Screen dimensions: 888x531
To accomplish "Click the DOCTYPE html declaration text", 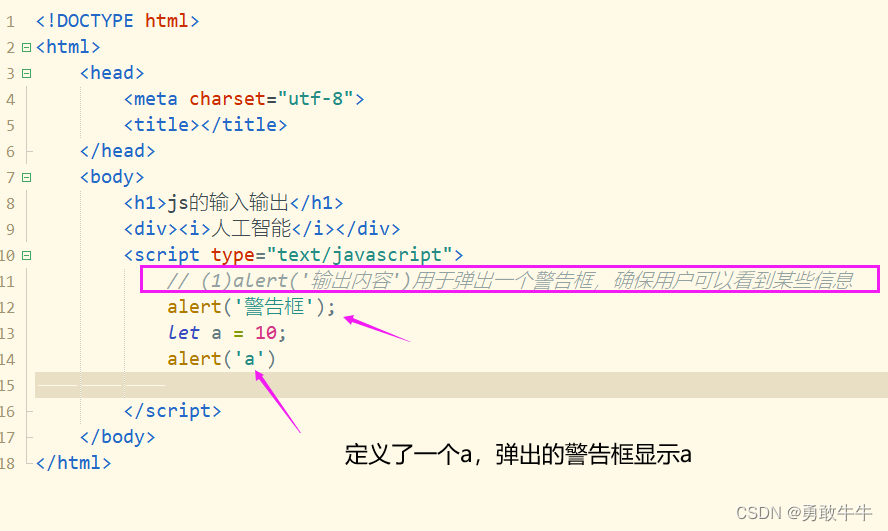I will point(117,21).
